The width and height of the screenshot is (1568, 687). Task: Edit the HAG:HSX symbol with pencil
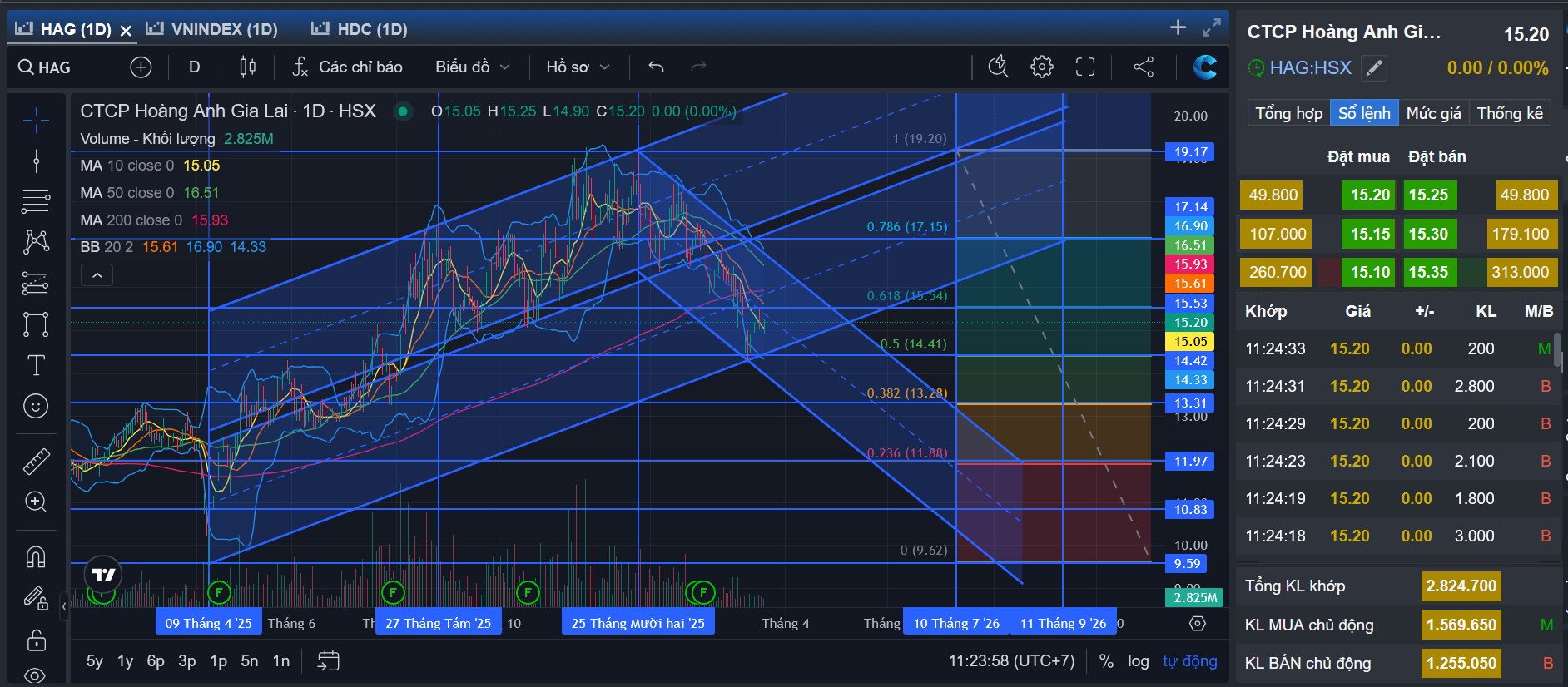click(1374, 68)
